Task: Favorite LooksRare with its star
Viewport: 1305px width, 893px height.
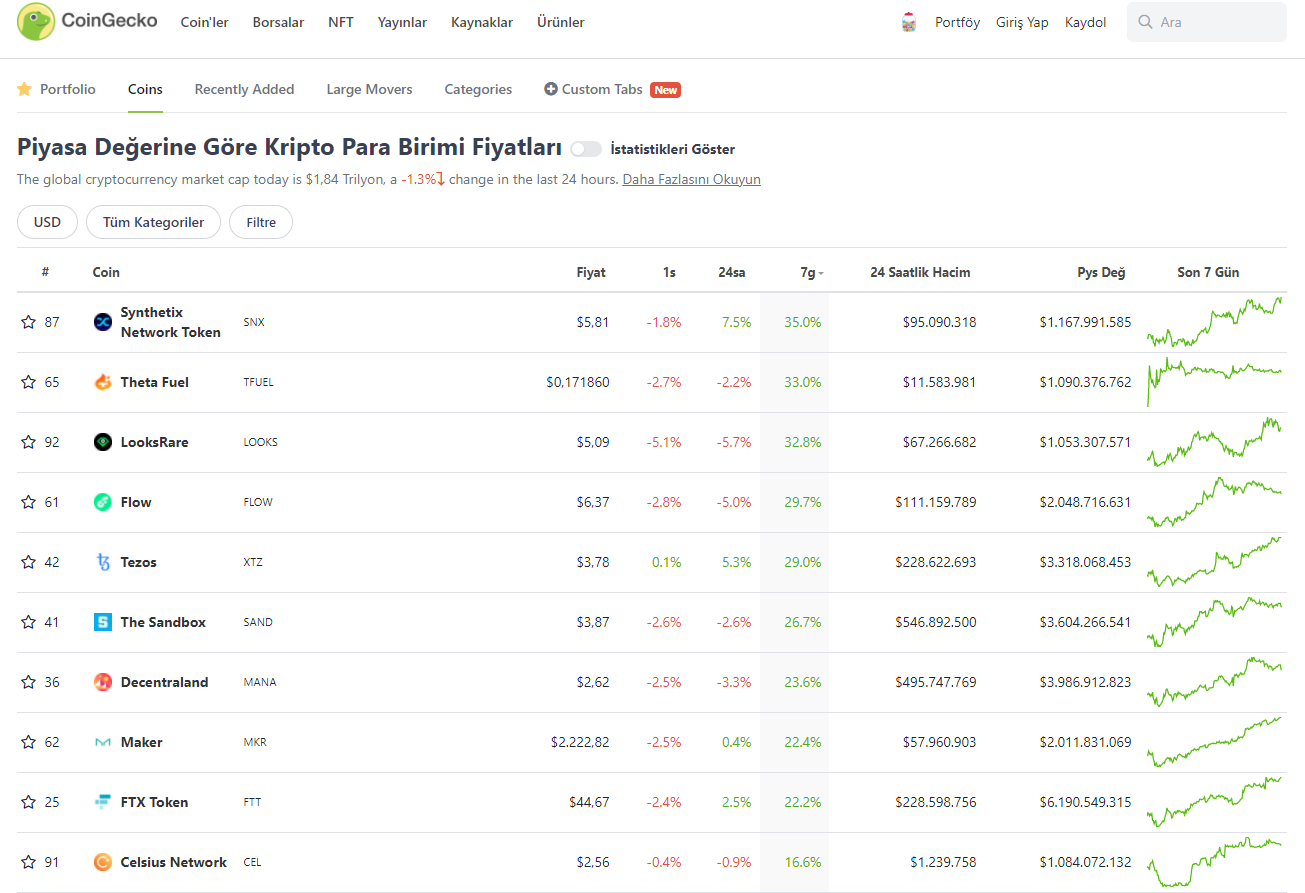Action: tap(28, 442)
